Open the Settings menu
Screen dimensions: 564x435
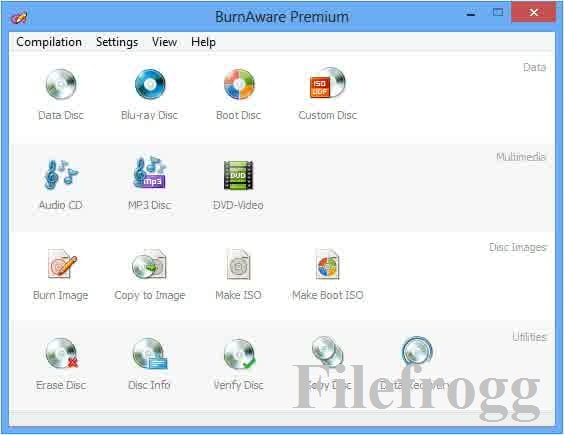pyautogui.click(x=117, y=42)
